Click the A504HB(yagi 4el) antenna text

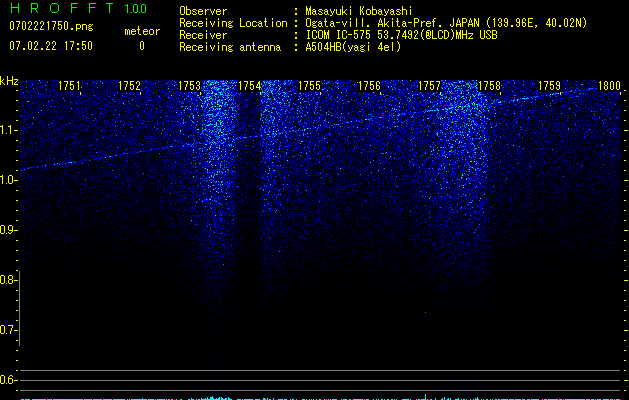[x=353, y=47]
